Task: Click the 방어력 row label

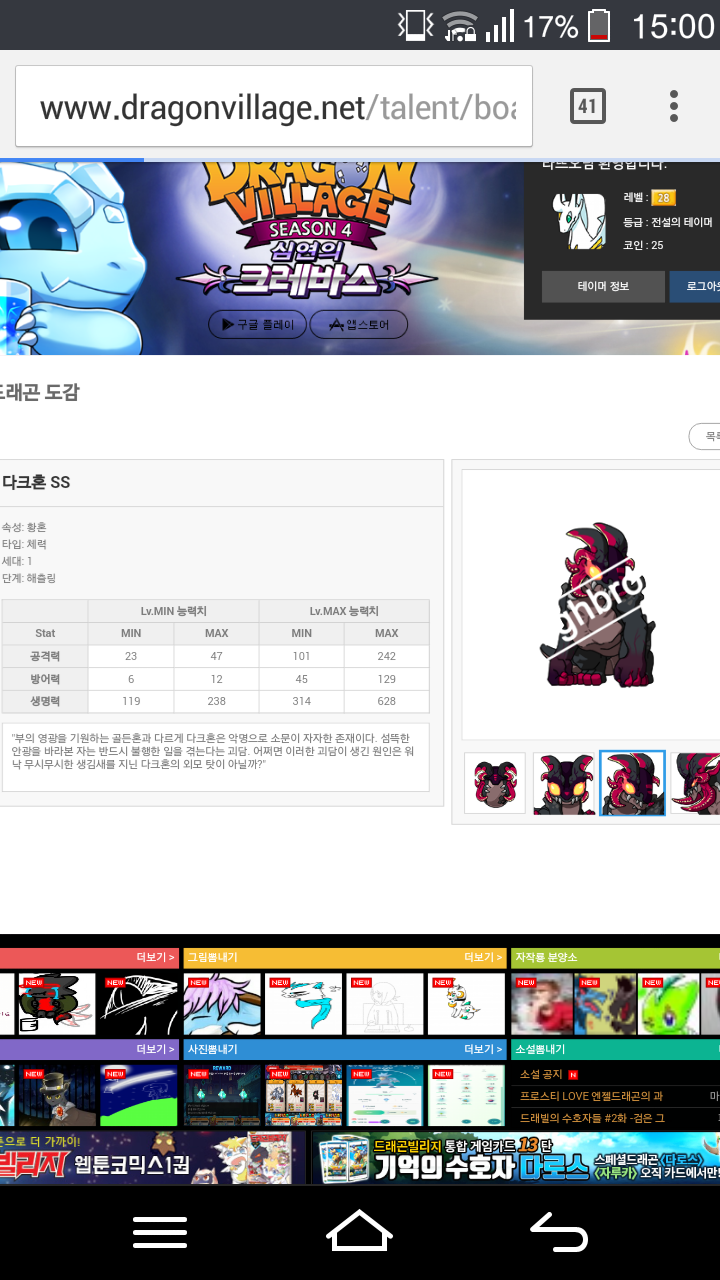Action: pos(45,679)
